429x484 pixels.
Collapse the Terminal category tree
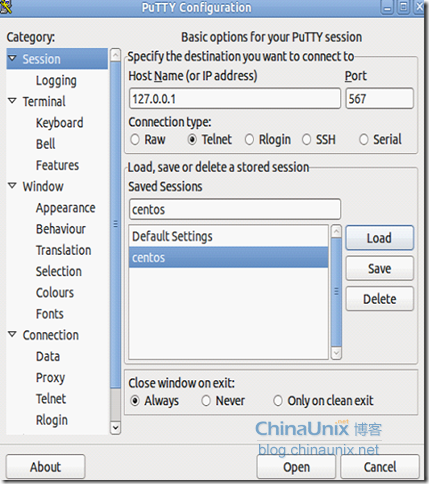tap(12, 100)
